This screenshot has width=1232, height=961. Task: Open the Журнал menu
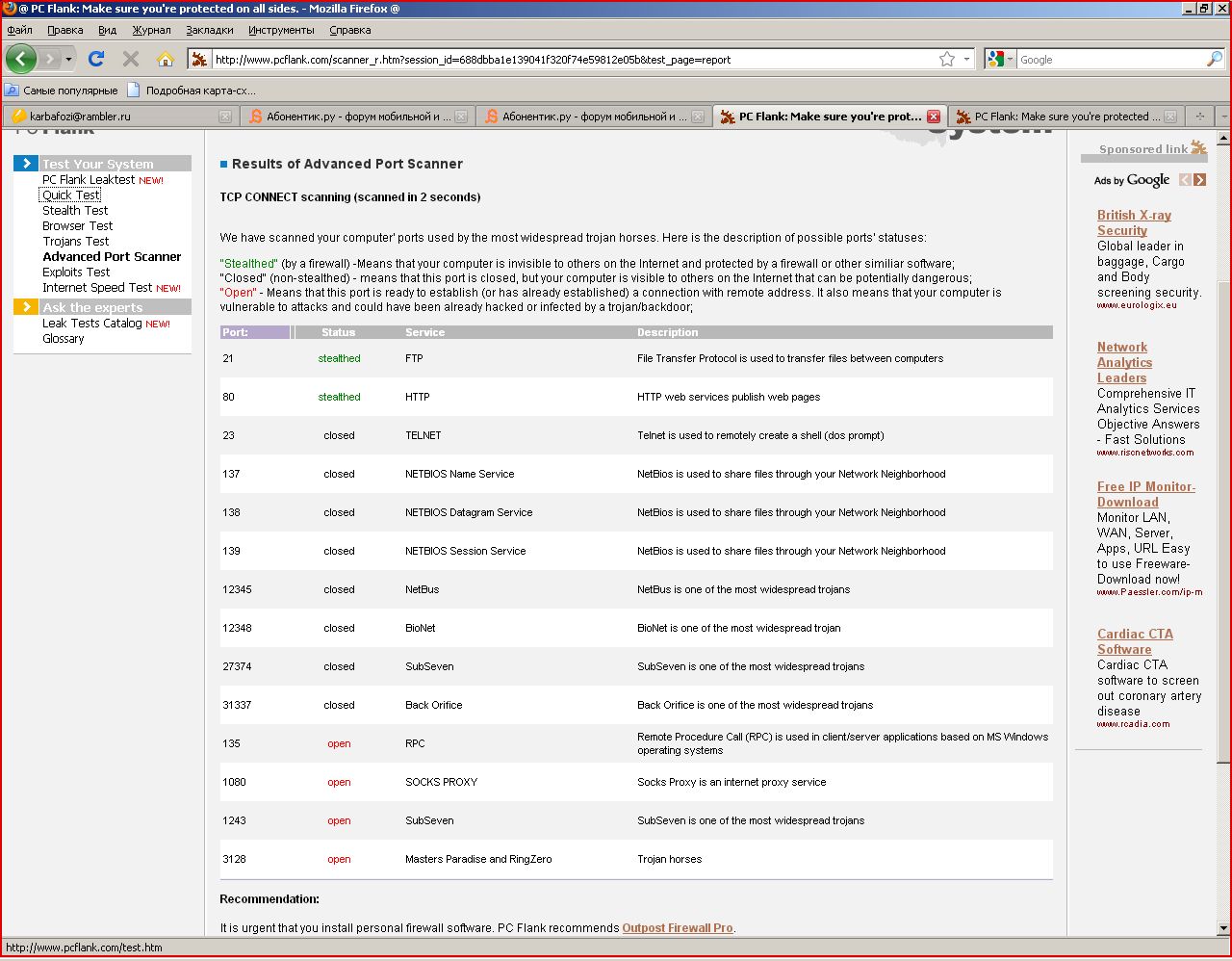151,30
